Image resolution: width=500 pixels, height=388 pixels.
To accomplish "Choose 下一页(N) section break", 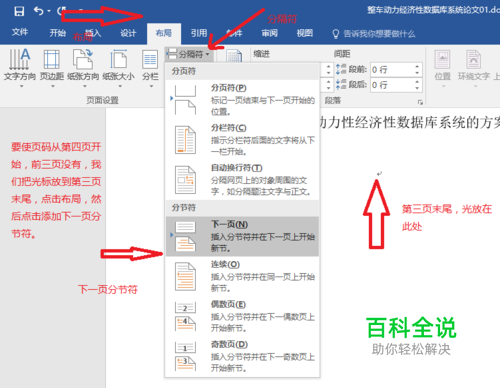I will click(242, 236).
